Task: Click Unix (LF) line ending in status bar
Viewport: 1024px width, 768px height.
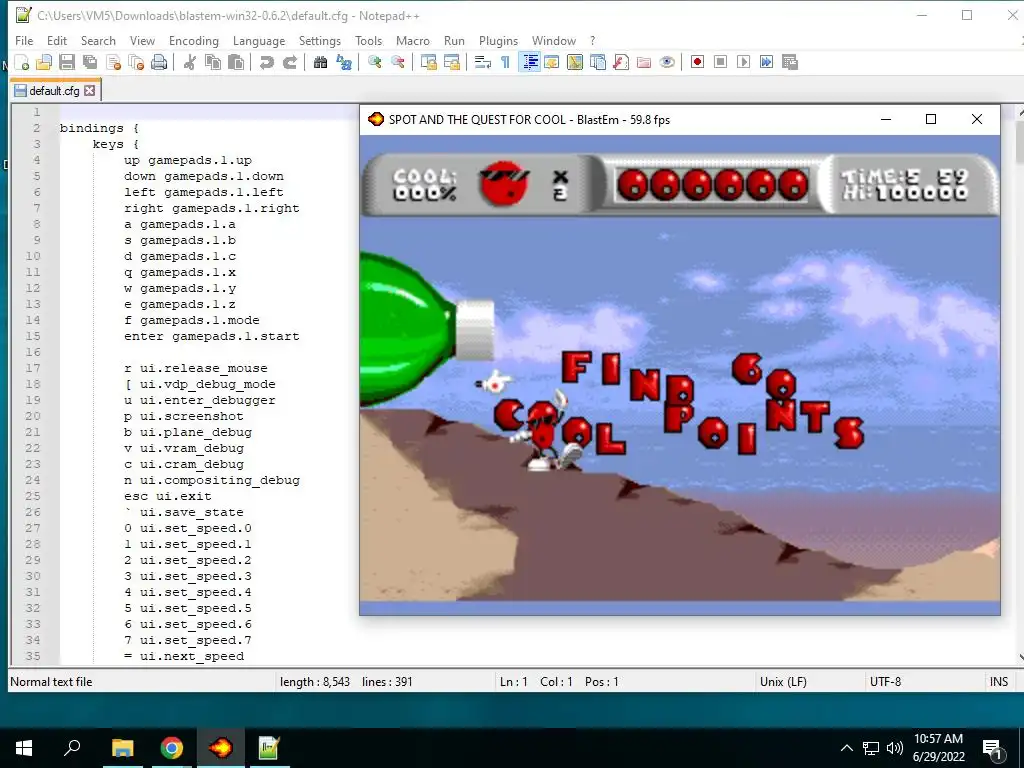Action: [783, 682]
